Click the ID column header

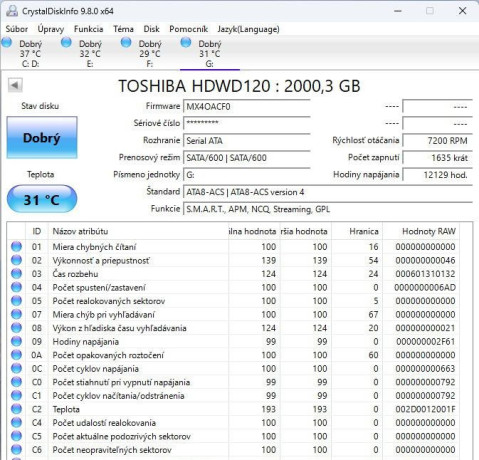point(37,231)
